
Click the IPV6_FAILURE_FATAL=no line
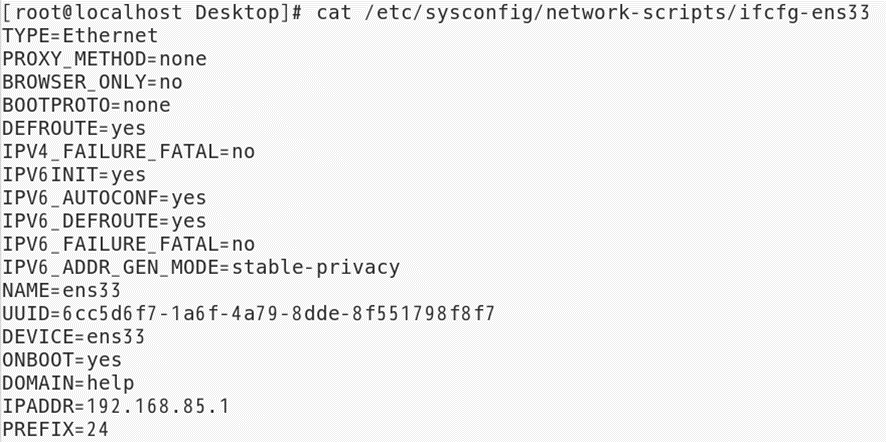pyautogui.click(x=128, y=245)
